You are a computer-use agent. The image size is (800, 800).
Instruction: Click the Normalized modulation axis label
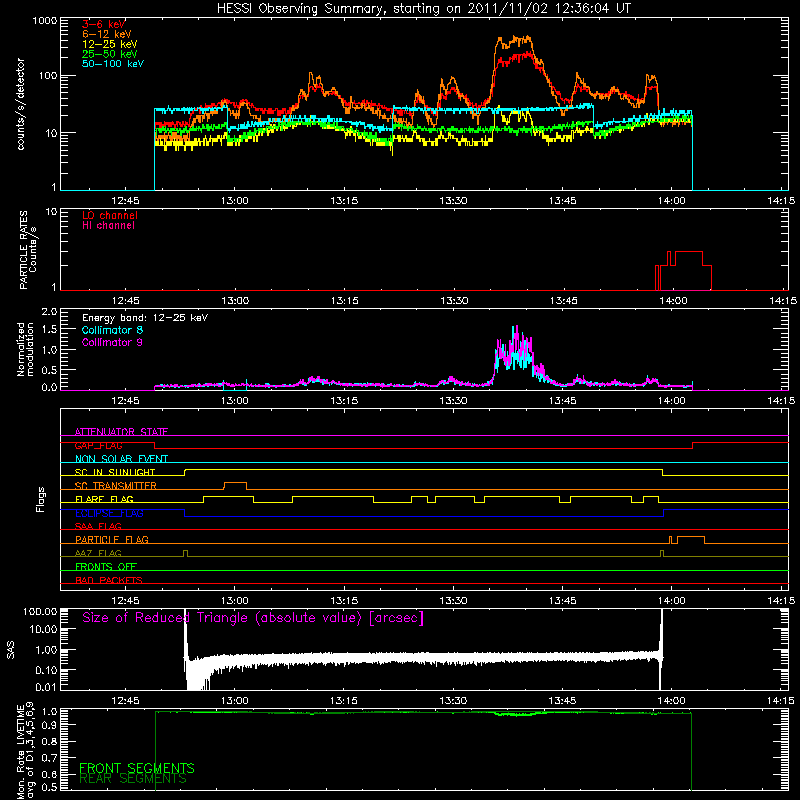pyautogui.click(x=24, y=349)
